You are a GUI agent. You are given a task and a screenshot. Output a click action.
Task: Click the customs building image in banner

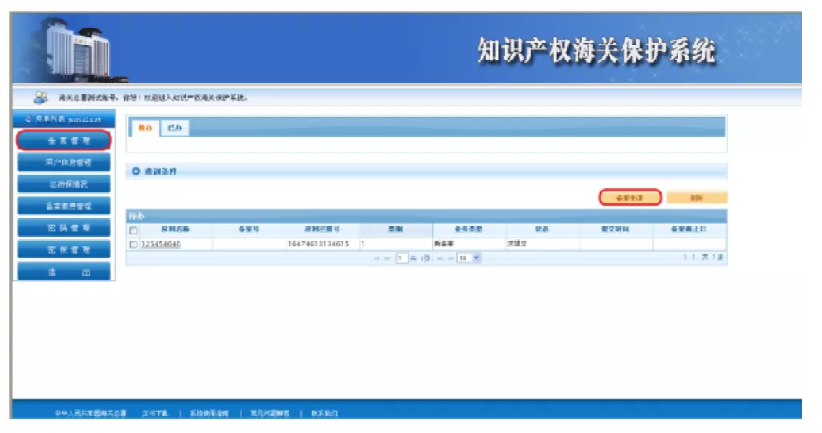(76, 50)
